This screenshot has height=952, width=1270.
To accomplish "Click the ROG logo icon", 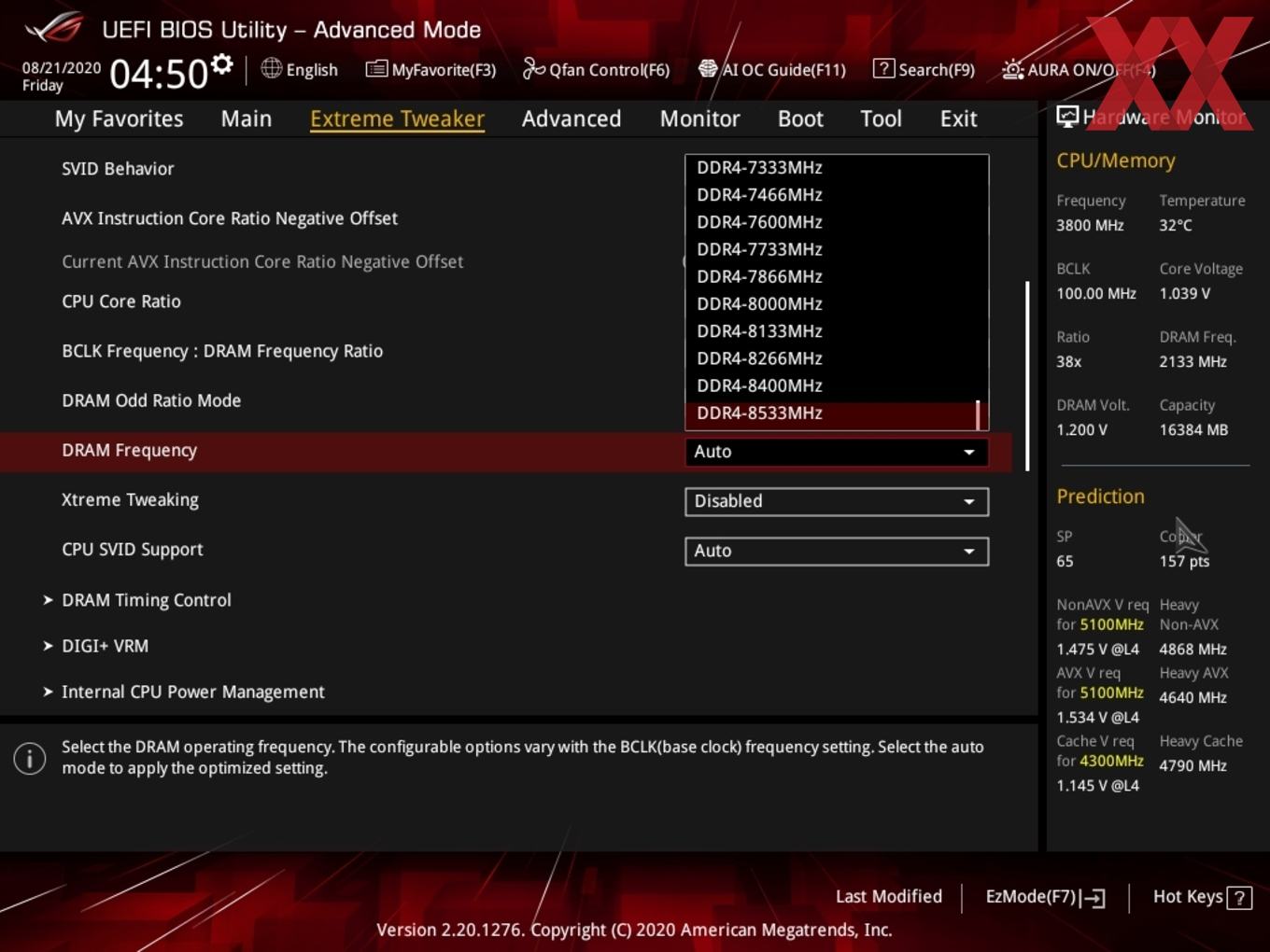I will 53,28.
